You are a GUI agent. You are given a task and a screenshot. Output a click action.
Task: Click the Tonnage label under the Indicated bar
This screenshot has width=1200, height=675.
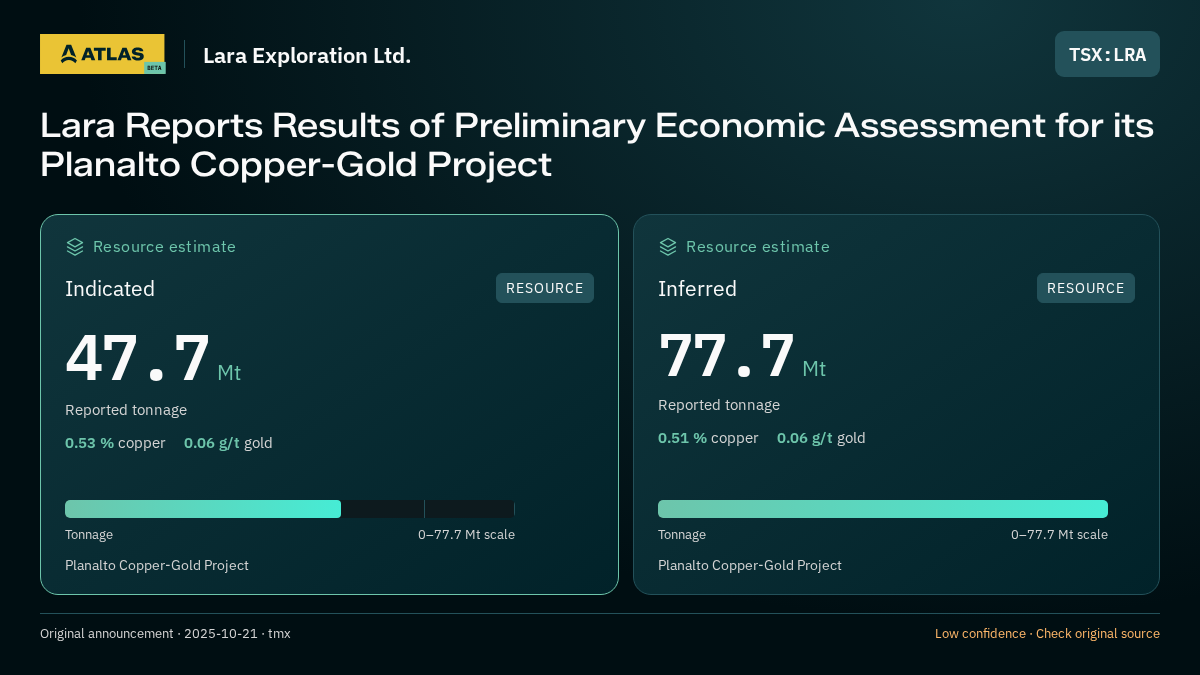tap(89, 535)
